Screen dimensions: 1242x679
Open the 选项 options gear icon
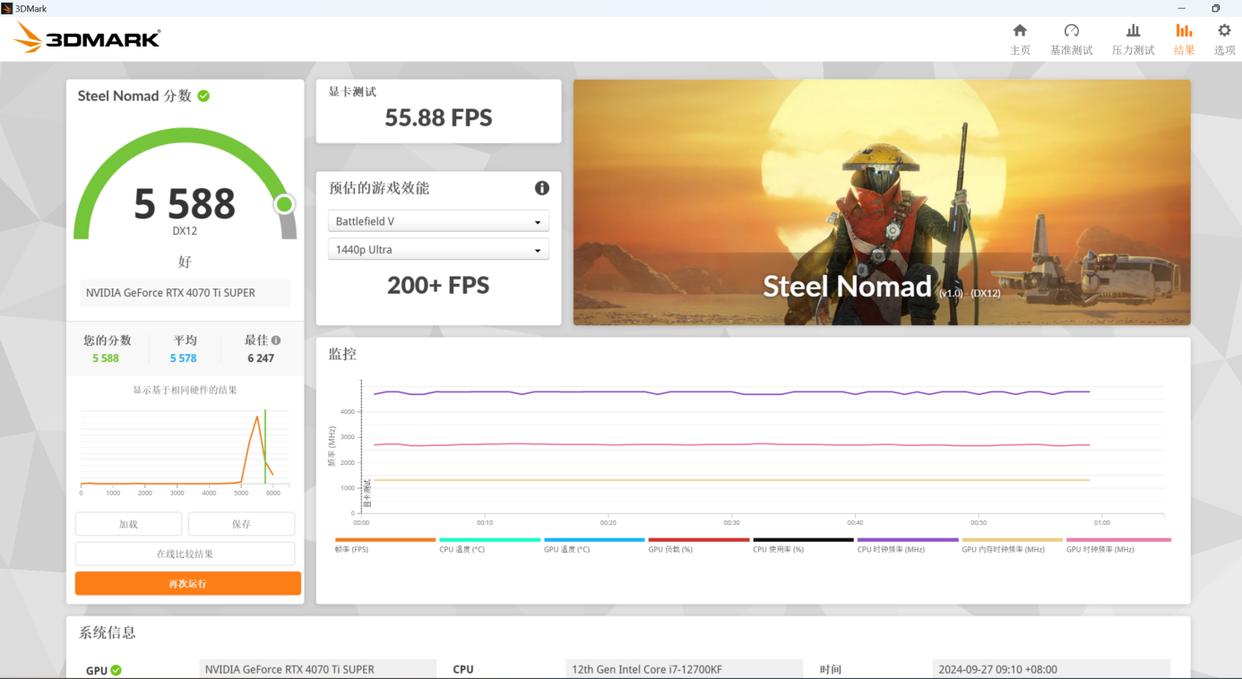(1224, 30)
